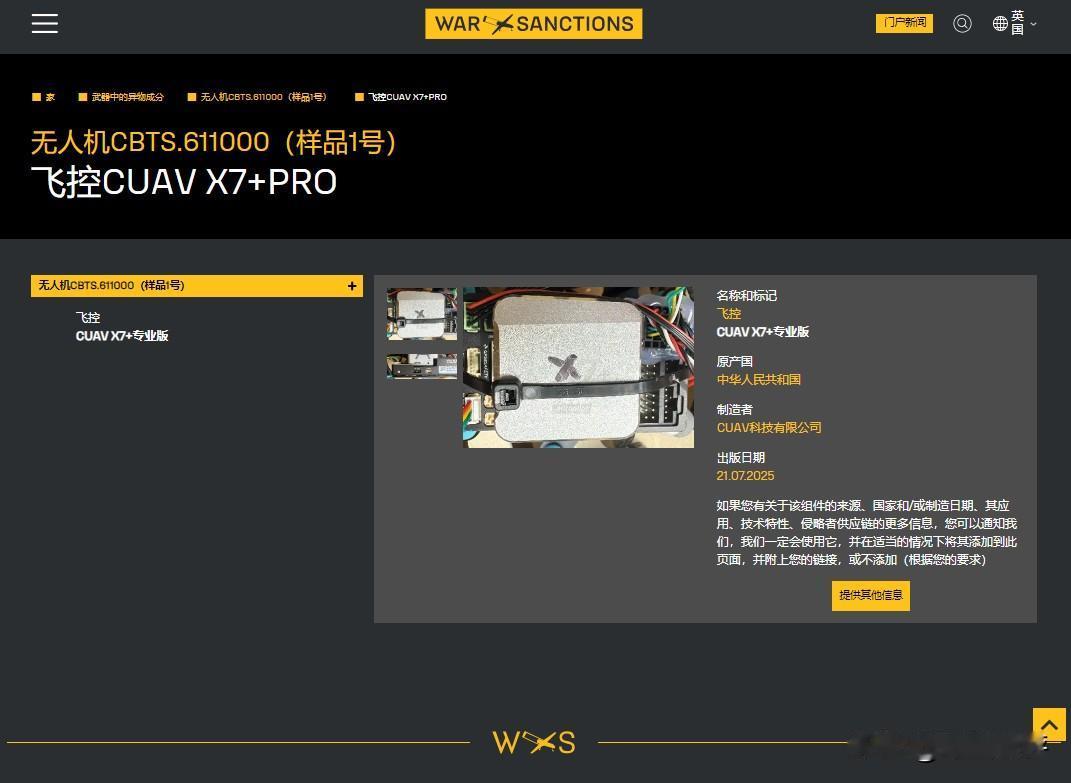Click the 提供其他信息 button
Viewport: 1071px width, 783px height.
[x=870, y=595]
